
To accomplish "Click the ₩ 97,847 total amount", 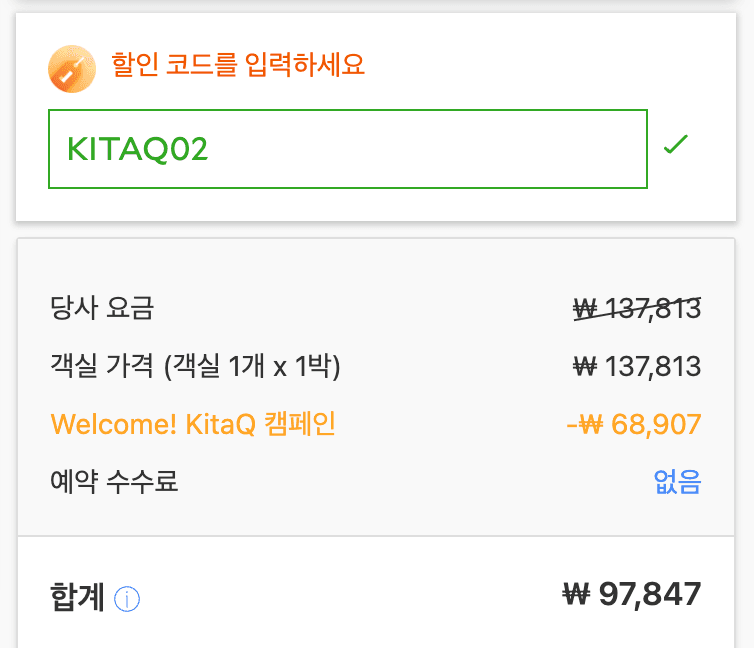I will pyautogui.click(x=632, y=595).
